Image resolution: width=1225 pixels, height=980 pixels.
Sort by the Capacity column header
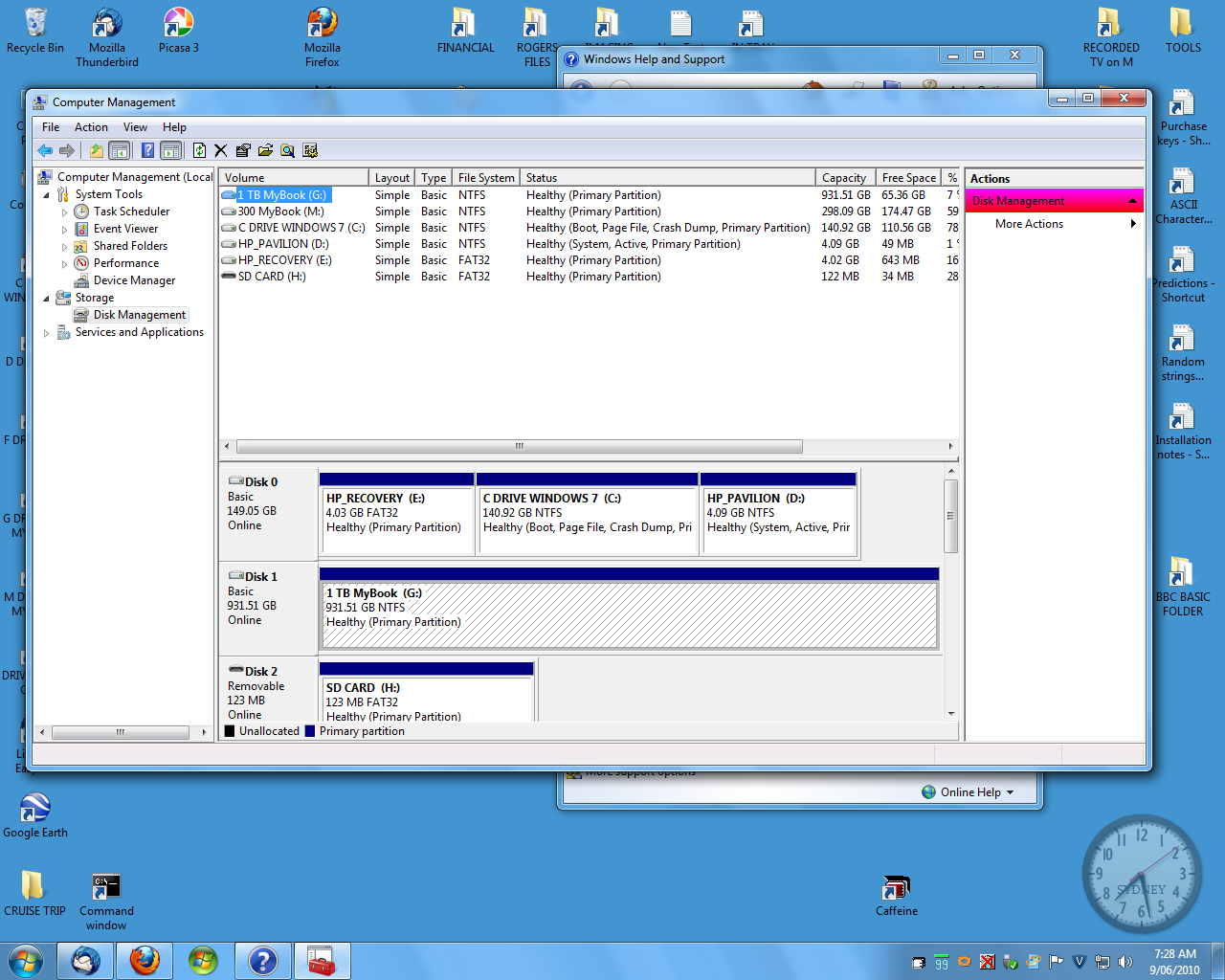pos(846,178)
